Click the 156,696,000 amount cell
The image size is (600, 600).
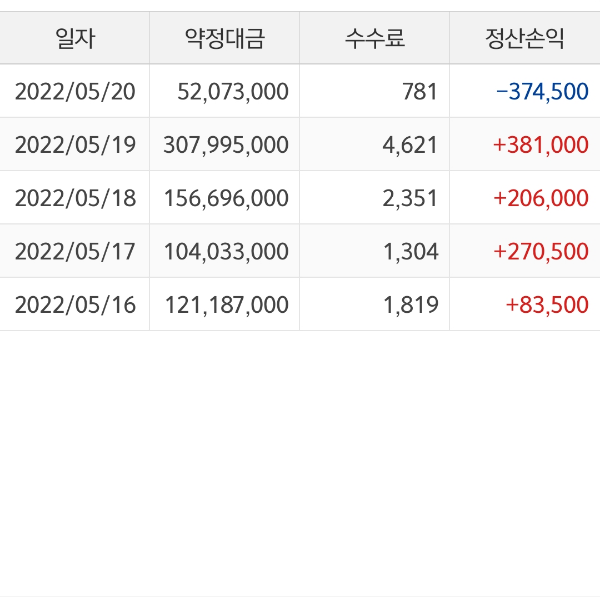click(226, 198)
